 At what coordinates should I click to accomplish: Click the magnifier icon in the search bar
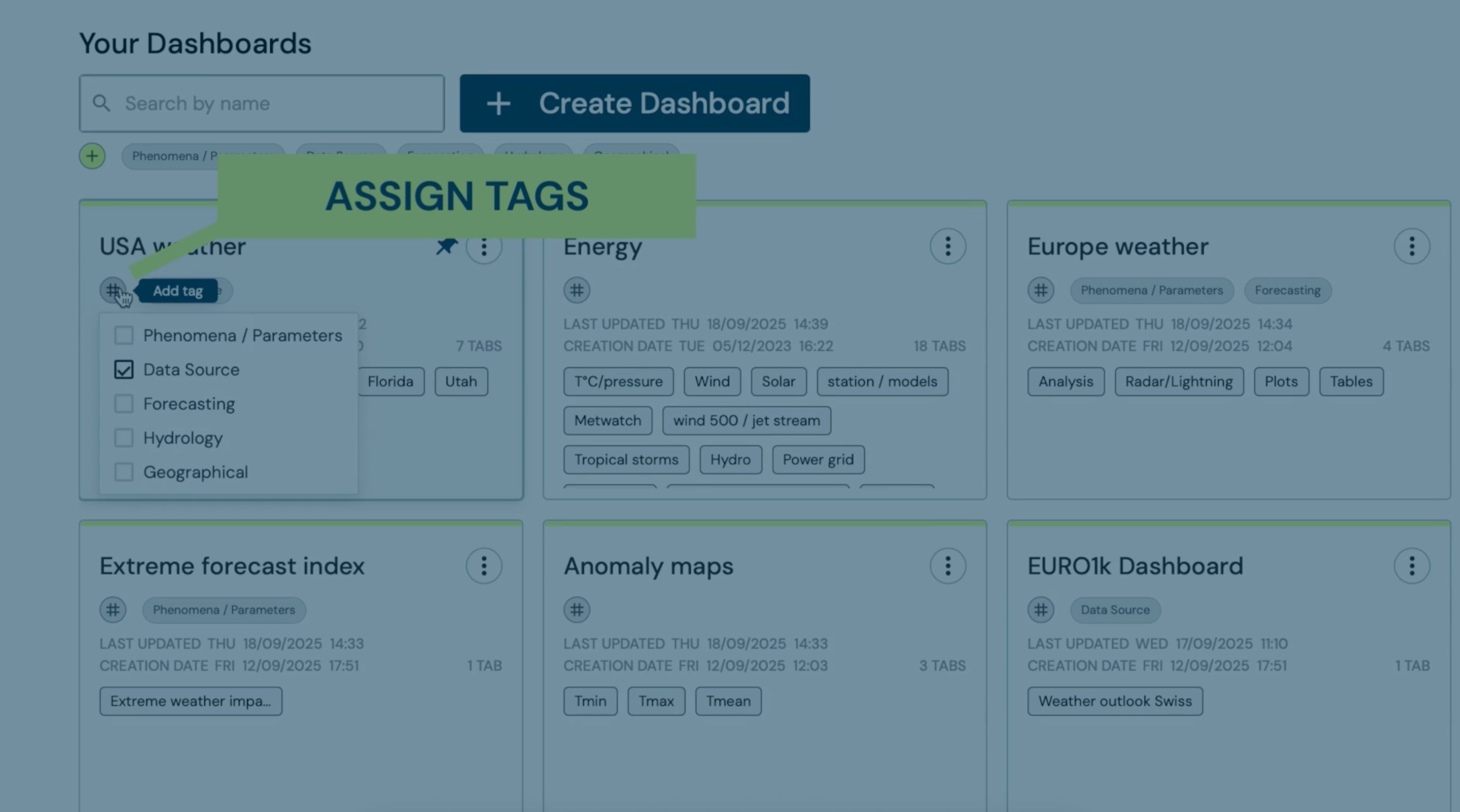click(x=102, y=104)
